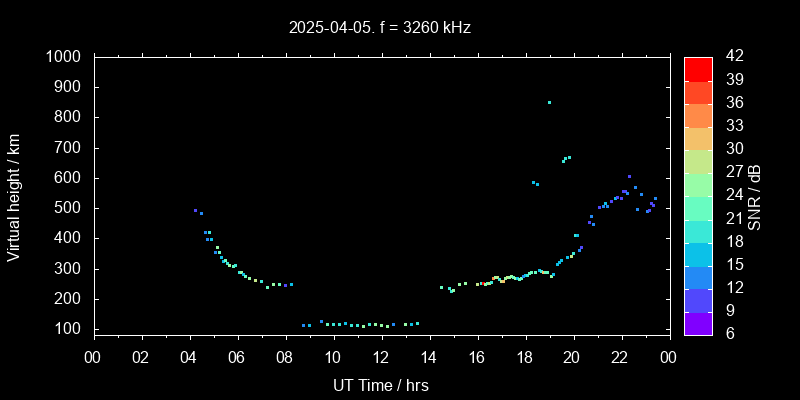Click the '06' tick label on the time axis

[237, 357]
